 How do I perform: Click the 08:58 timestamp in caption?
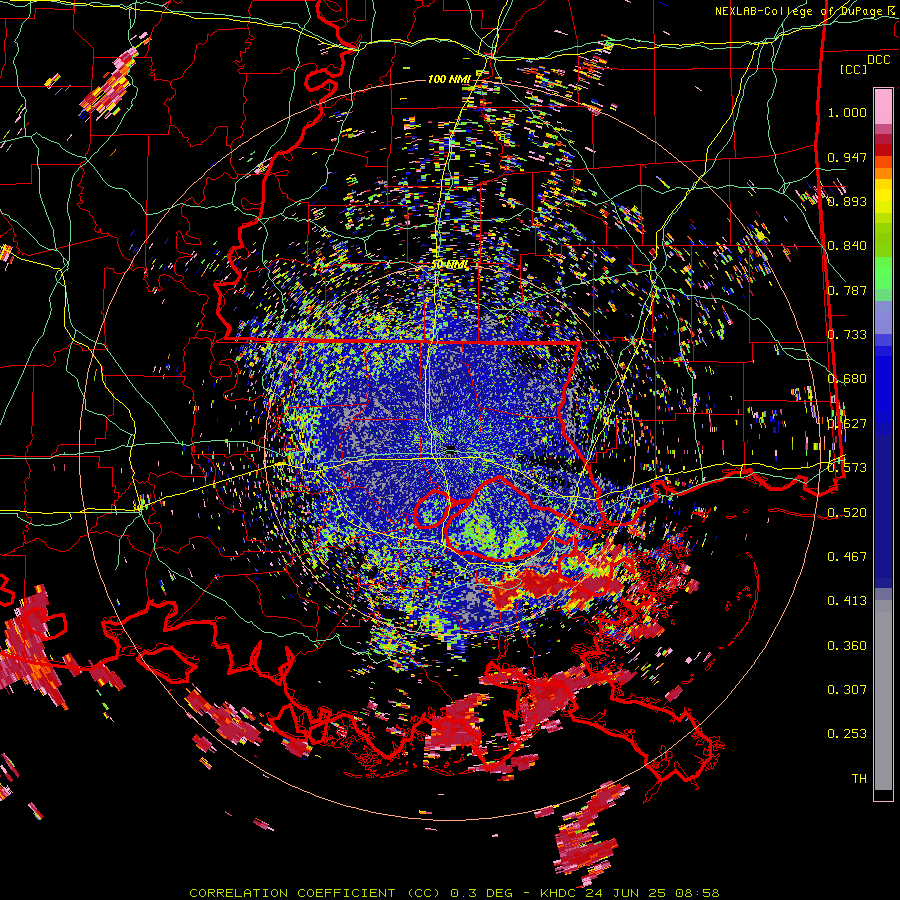click(x=697, y=893)
